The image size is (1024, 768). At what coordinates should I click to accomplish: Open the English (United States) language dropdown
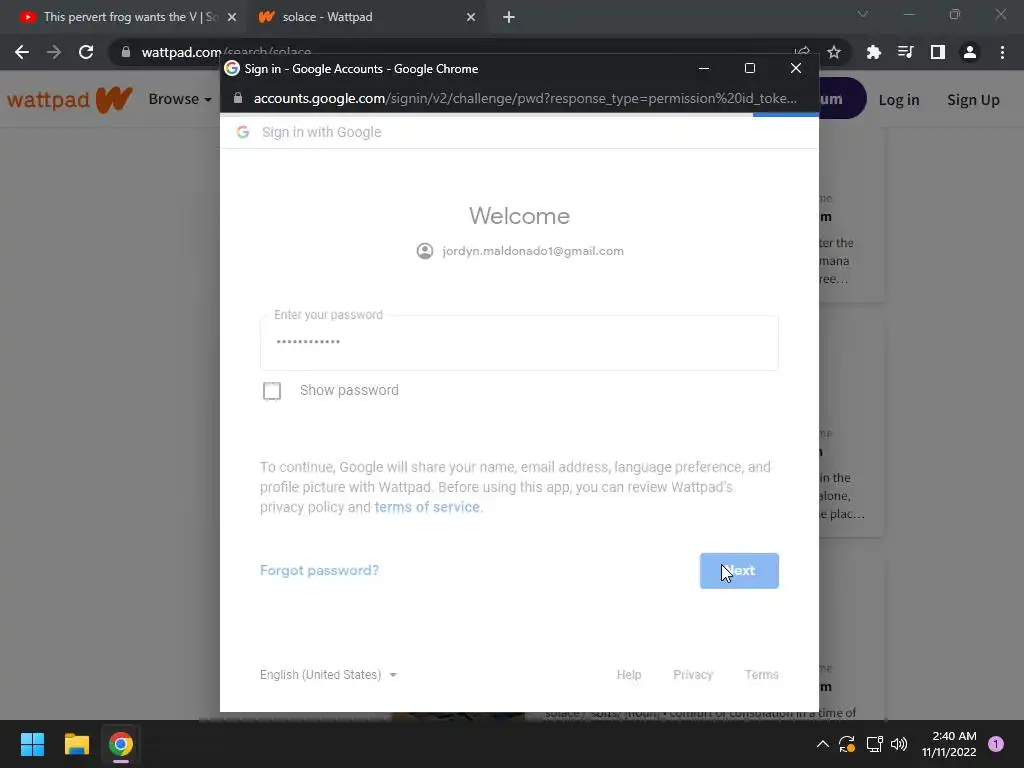pos(328,675)
